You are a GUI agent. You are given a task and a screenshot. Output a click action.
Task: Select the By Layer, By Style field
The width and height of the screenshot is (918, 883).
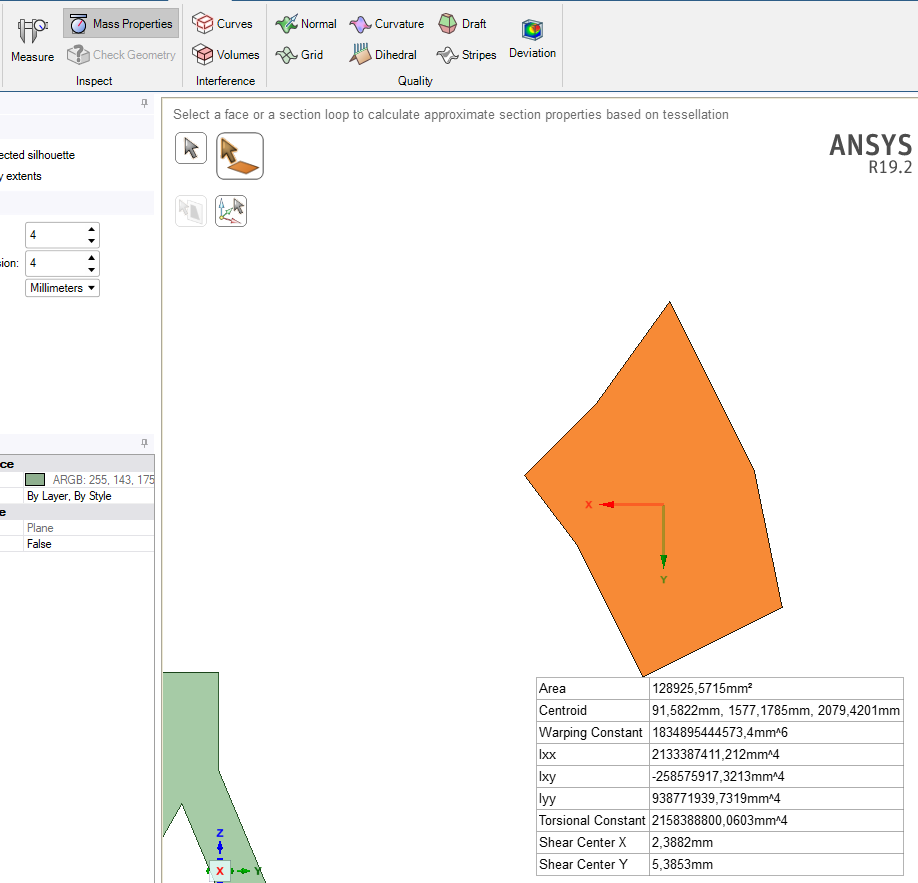click(69, 496)
